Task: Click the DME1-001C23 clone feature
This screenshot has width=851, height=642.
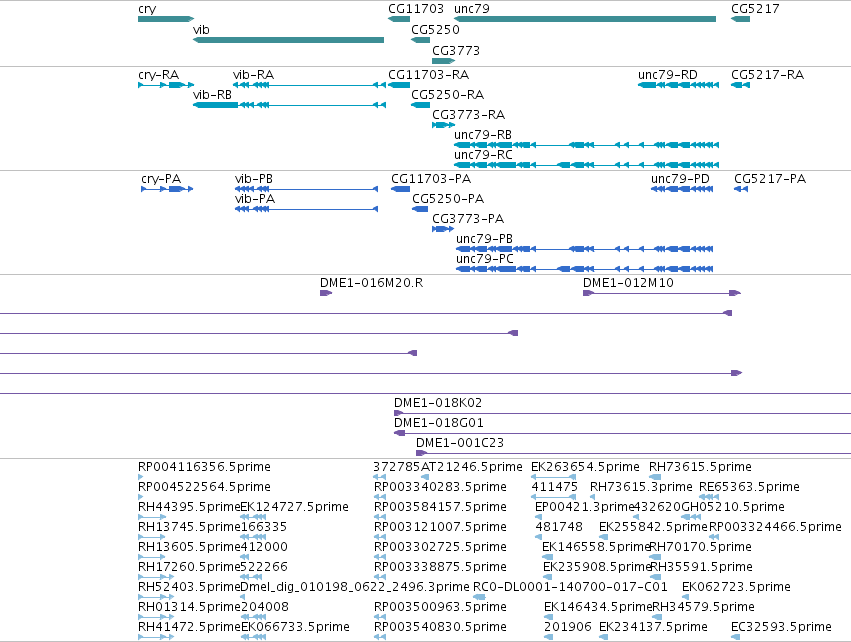Action: (633, 453)
